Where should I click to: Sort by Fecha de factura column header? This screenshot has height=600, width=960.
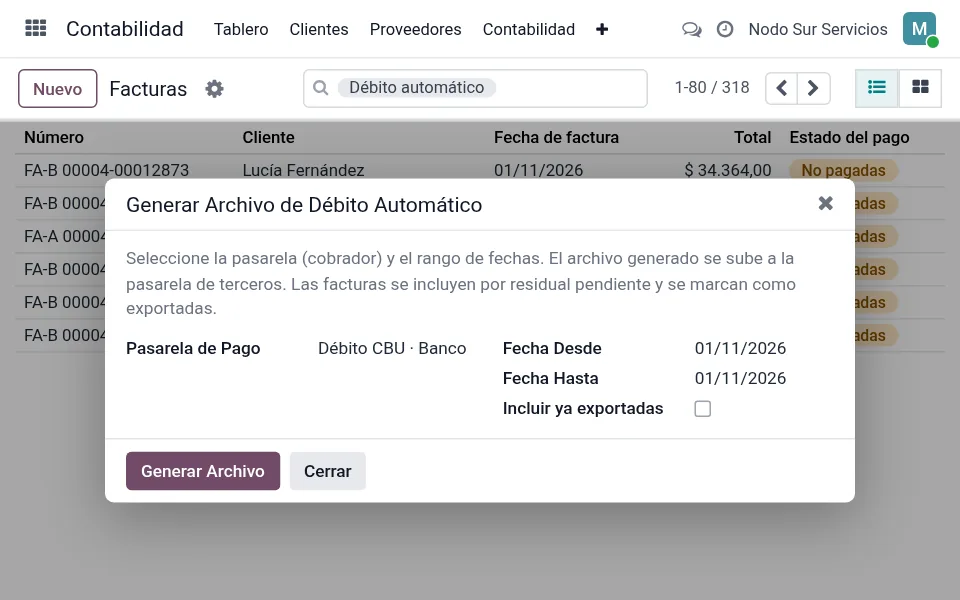(x=557, y=137)
